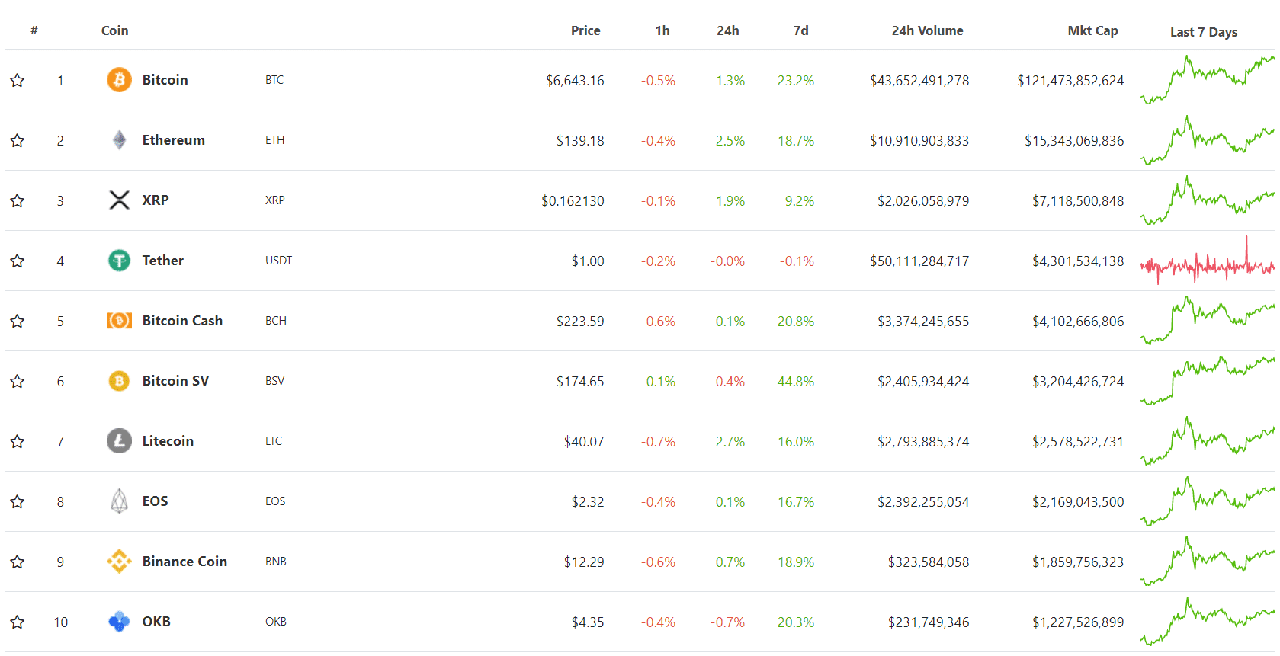Open OKB's 7-day sparkline chart
1280x656 pixels.
[x=1207, y=621]
